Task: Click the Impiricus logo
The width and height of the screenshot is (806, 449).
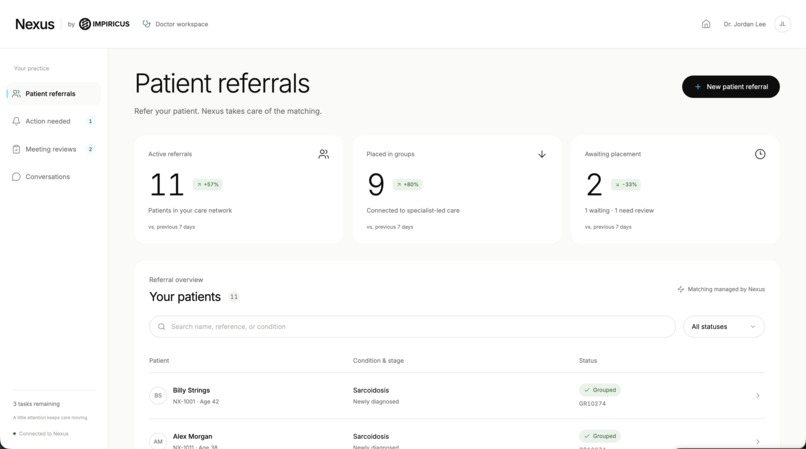Action: click(104, 24)
